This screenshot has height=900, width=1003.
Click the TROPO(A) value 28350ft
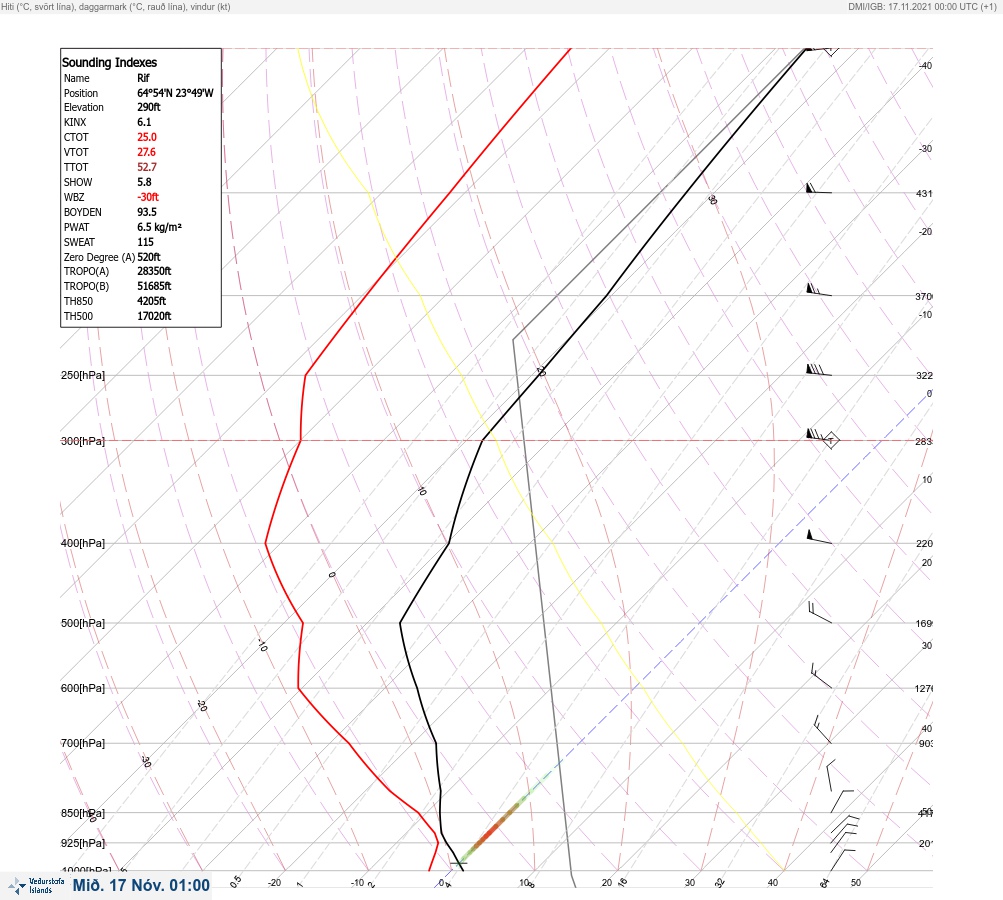pyautogui.click(x=154, y=271)
